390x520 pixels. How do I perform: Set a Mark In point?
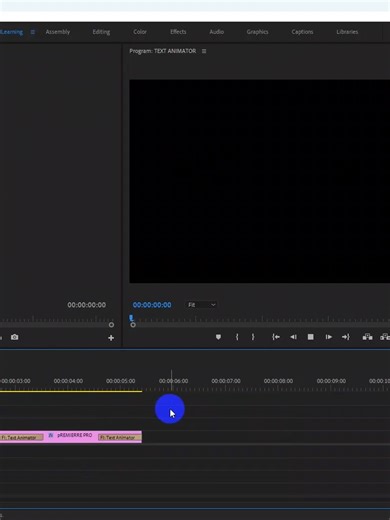[237, 337]
